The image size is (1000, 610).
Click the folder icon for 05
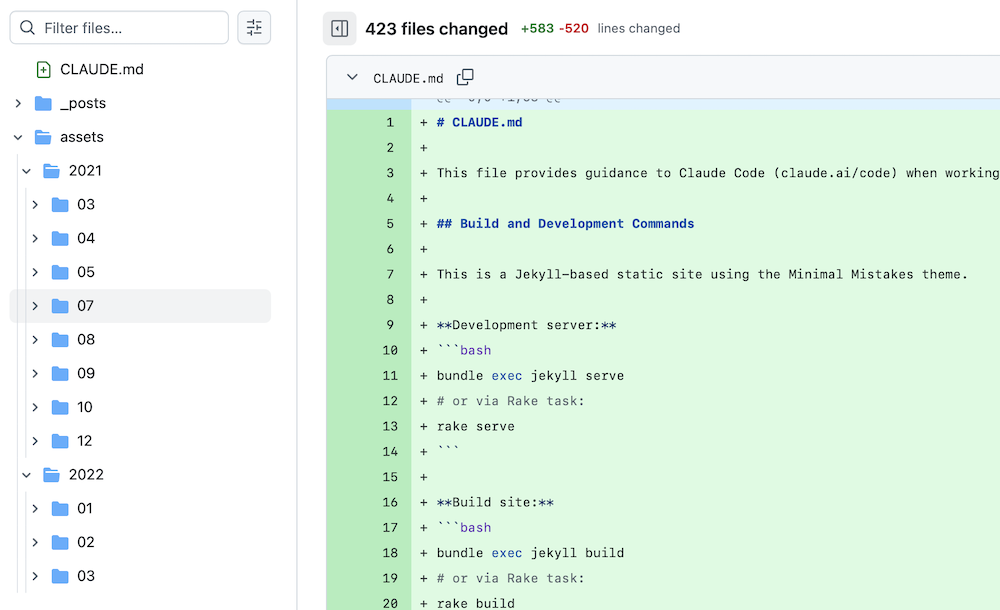pyautogui.click(x=60, y=272)
